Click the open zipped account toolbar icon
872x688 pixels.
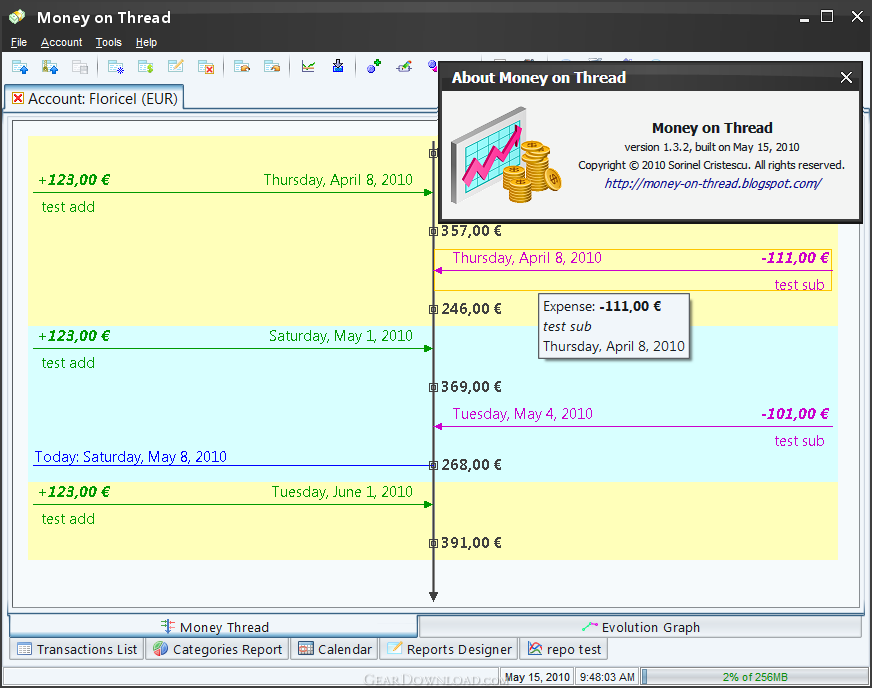[x=50, y=67]
